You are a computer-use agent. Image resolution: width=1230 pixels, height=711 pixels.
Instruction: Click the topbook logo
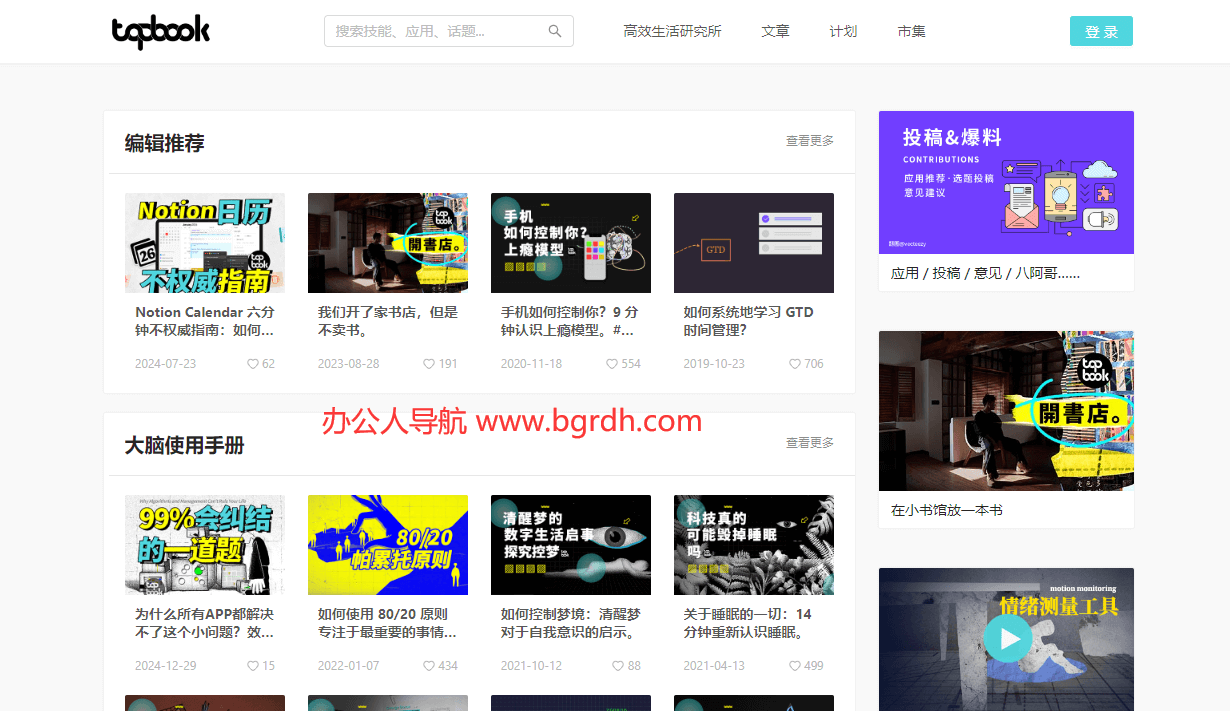(161, 31)
